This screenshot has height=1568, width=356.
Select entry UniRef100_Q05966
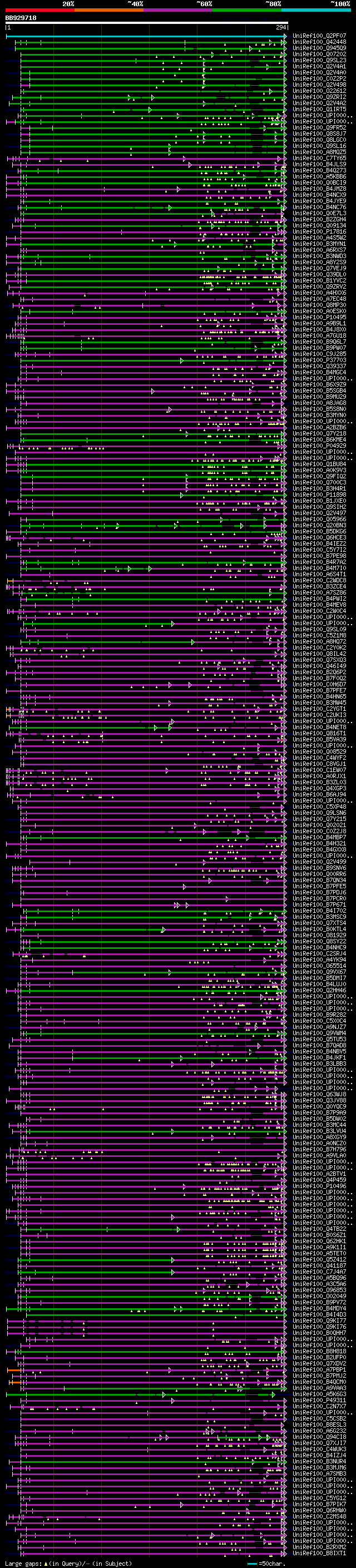[319, 519]
